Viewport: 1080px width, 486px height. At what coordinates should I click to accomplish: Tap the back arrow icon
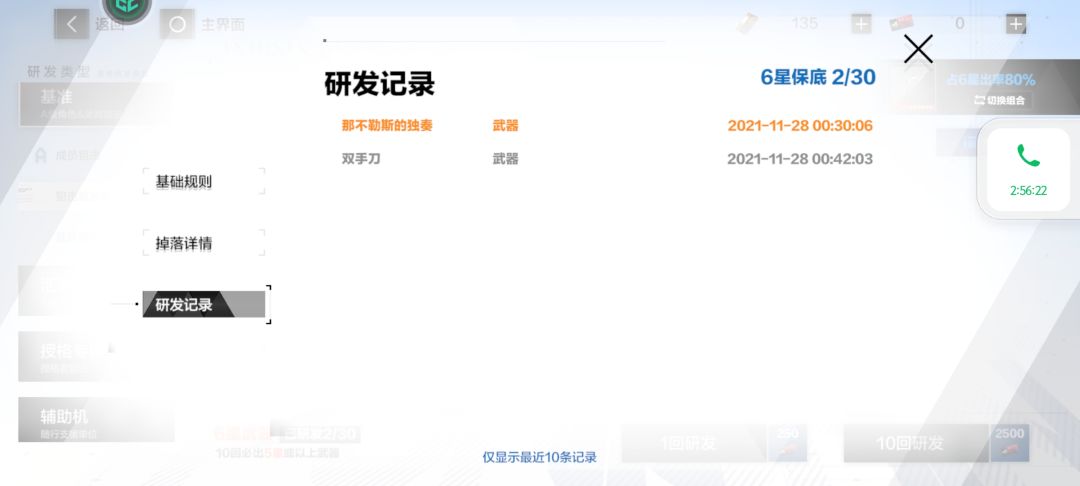pos(72,24)
